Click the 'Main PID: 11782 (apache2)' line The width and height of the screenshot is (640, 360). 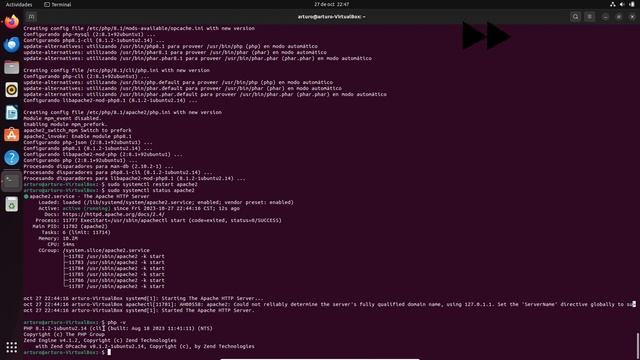pos(70,226)
